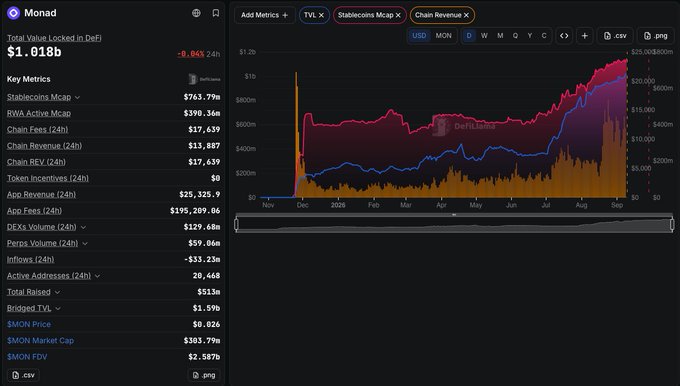680x386 pixels.
Task: Expand Active Addresses (24h) chevron
Action: pos(97,276)
